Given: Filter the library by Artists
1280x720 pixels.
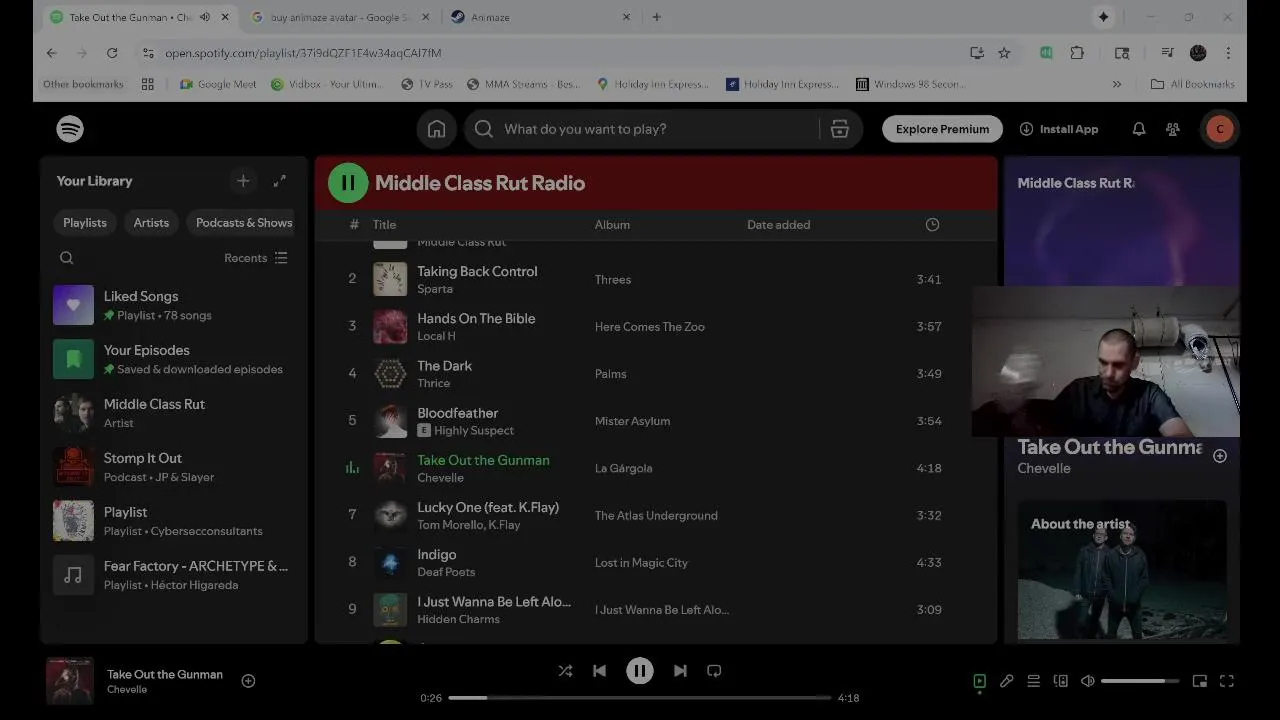Looking at the screenshot, I should click(x=151, y=223).
